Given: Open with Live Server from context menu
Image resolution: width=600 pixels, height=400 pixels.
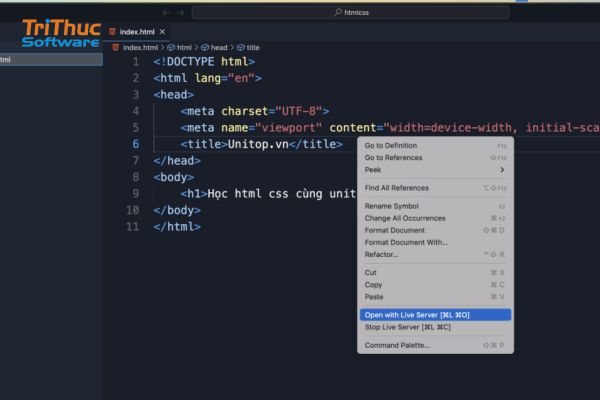Looking at the screenshot, I should [435, 315].
